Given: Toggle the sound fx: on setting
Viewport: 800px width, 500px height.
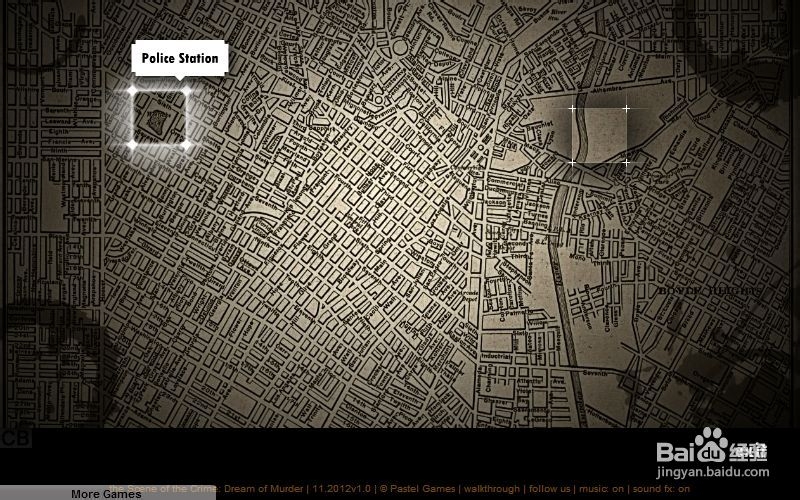Looking at the screenshot, I should [661, 489].
